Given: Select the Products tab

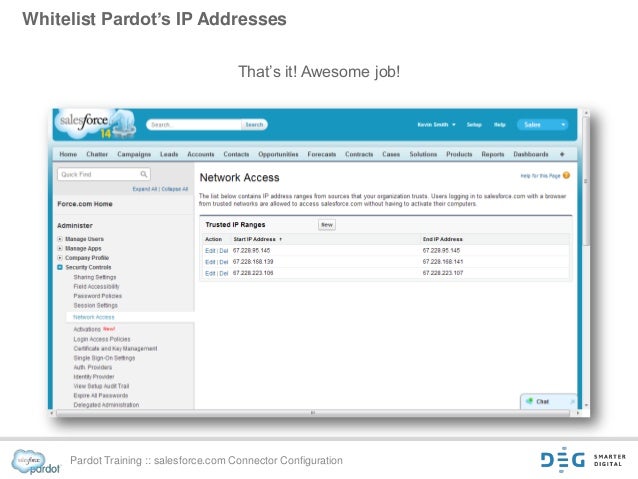Looking at the screenshot, I should point(459,154).
